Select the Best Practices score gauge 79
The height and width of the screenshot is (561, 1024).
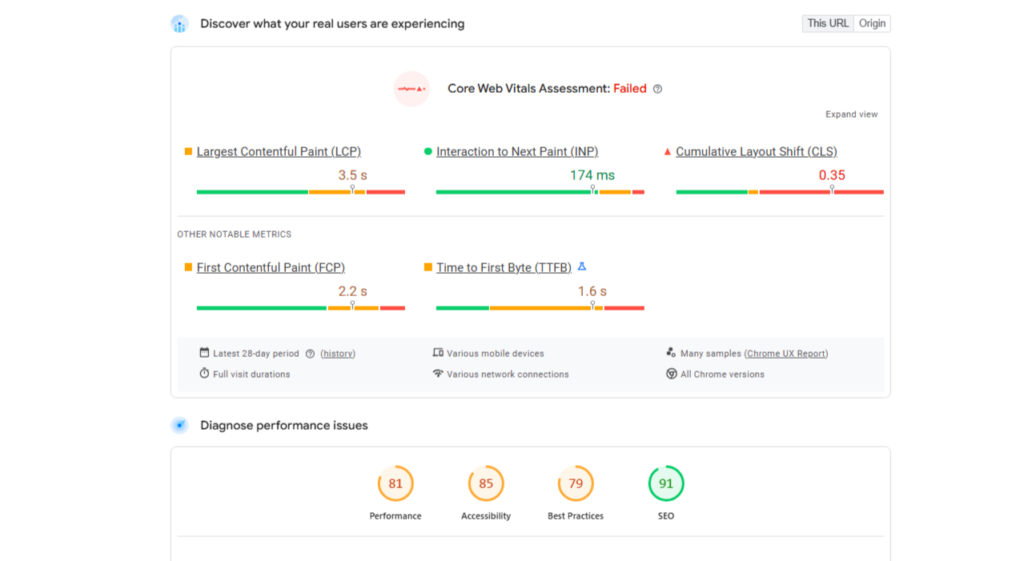tap(575, 483)
